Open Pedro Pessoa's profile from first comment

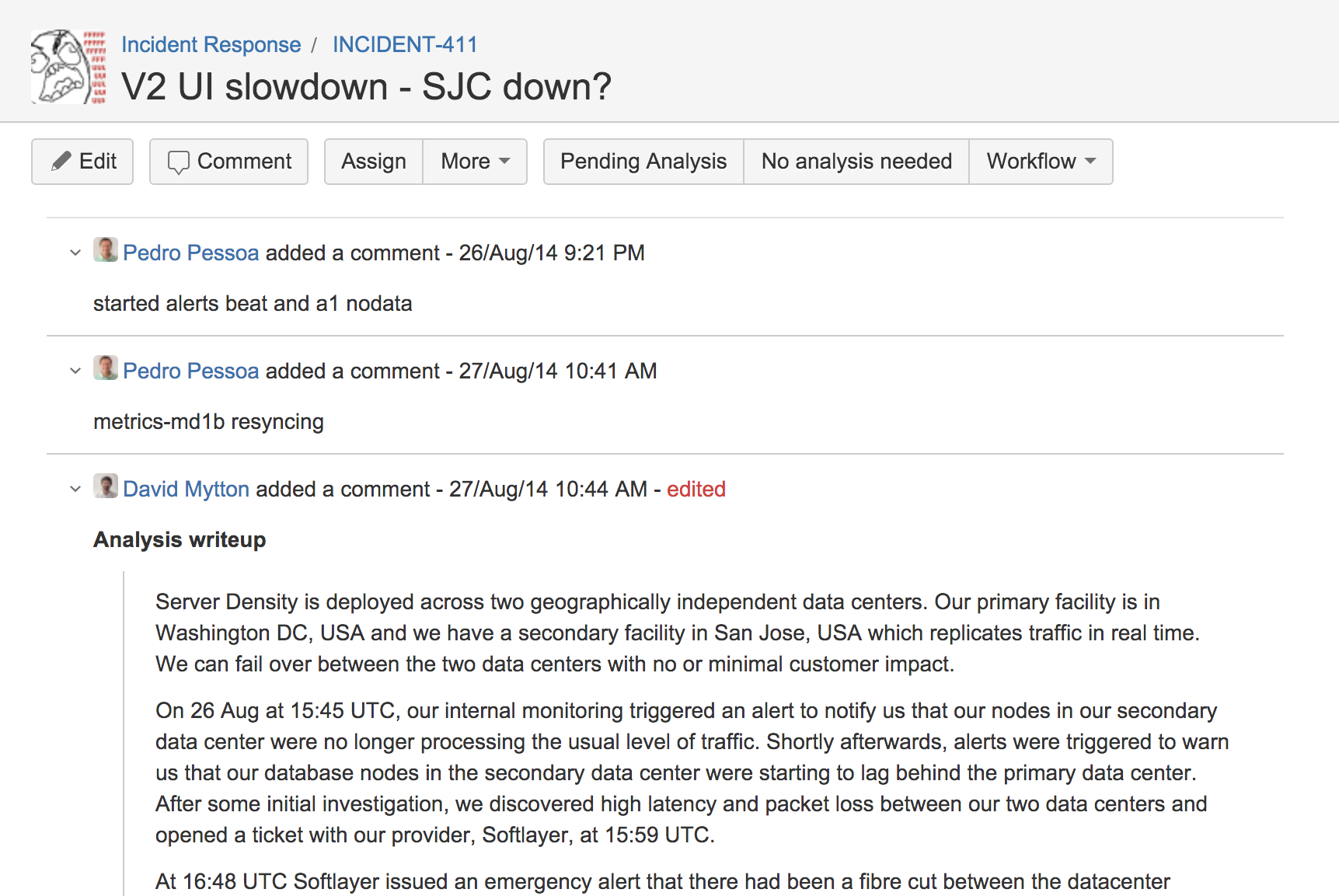pos(191,253)
